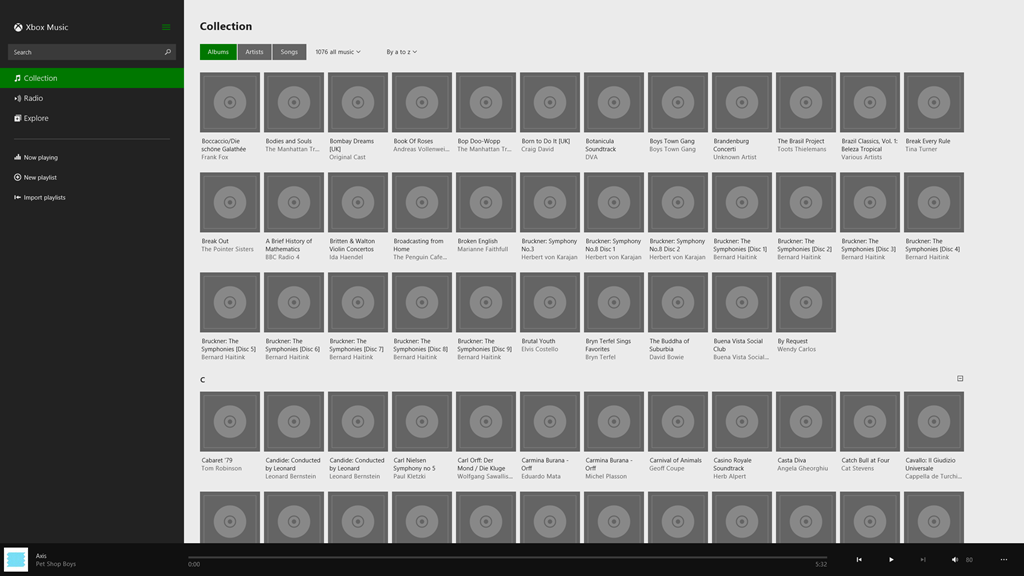The image size is (1024, 576).
Task: Click the Search input field
Action: 85,52
